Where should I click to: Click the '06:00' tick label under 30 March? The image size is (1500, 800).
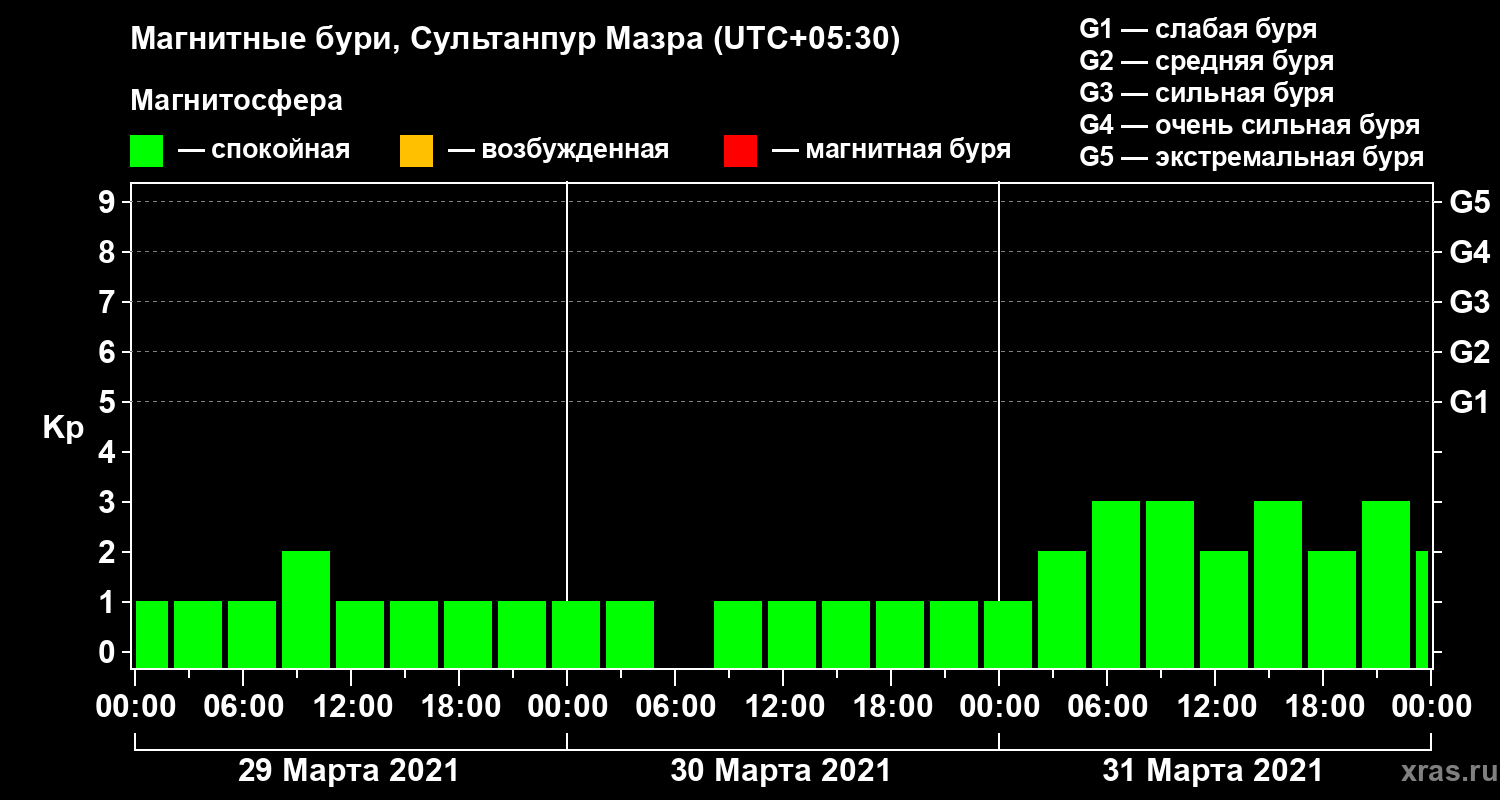674,707
